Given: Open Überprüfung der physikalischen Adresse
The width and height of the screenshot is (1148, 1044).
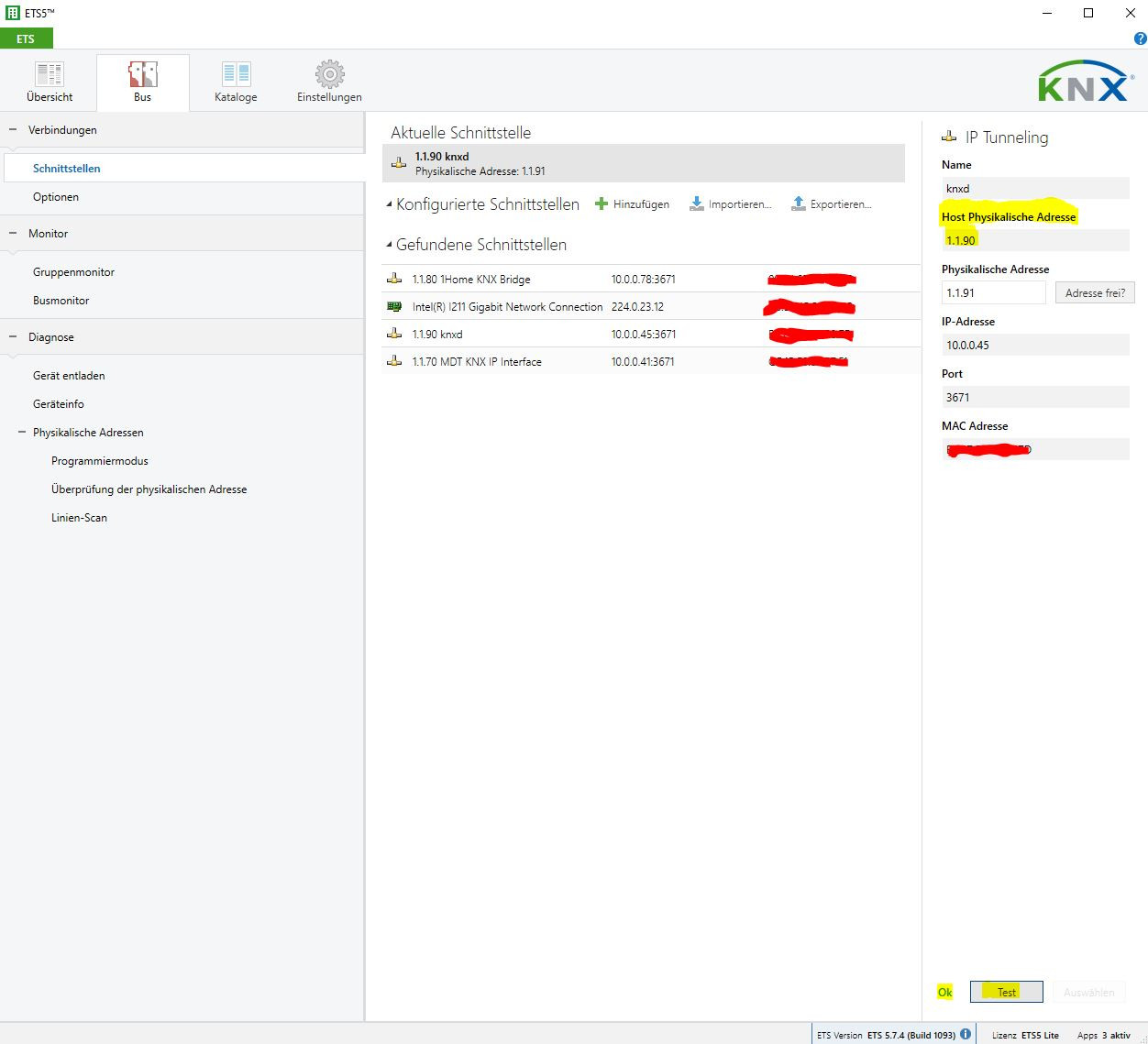Looking at the screenshot, I should click(x=149, y=489).
